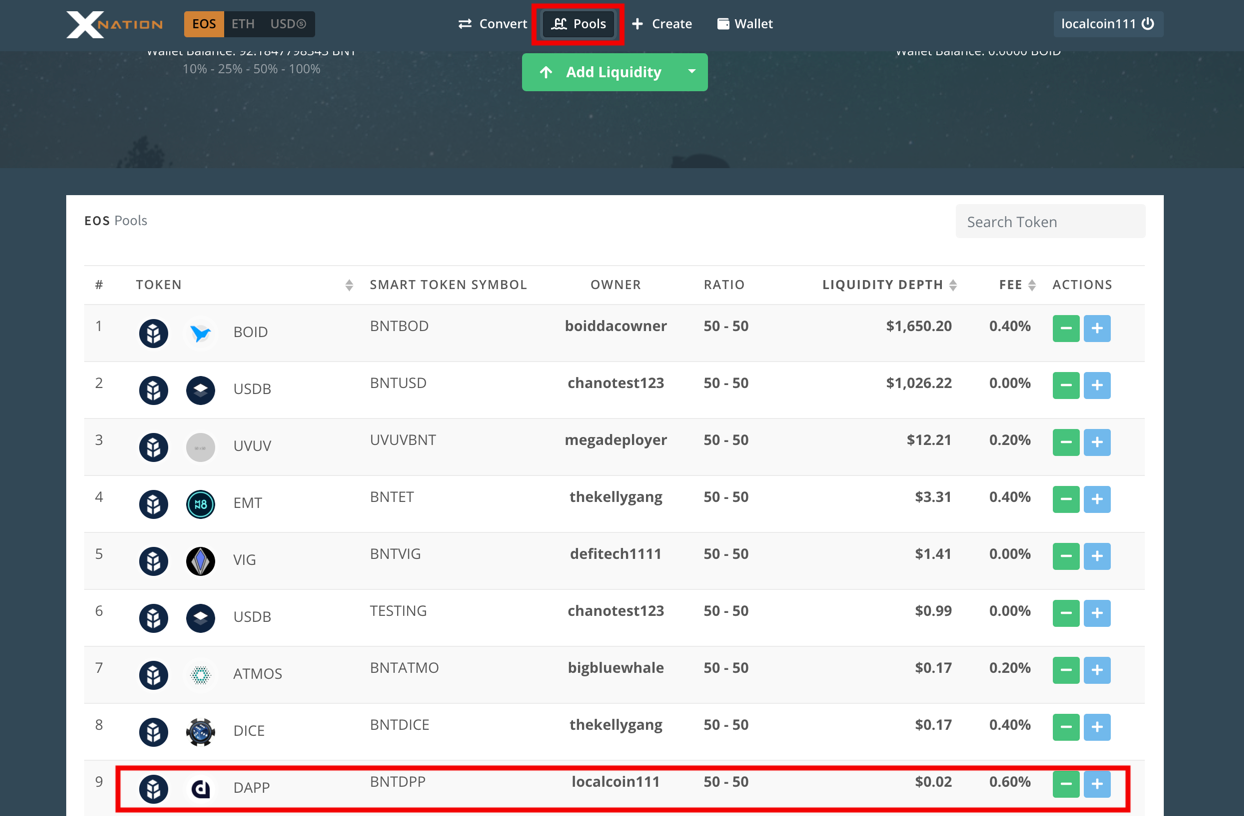Click the DAPP token icon
The image size is (1244, 816).
[x=201, y=789]
